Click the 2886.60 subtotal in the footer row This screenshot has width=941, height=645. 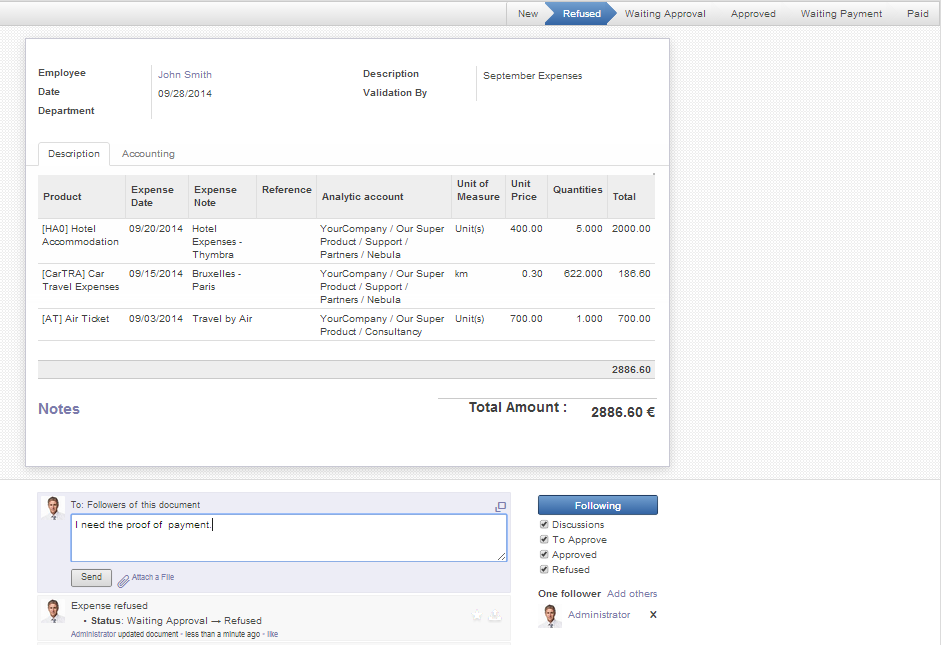point(631,370)
